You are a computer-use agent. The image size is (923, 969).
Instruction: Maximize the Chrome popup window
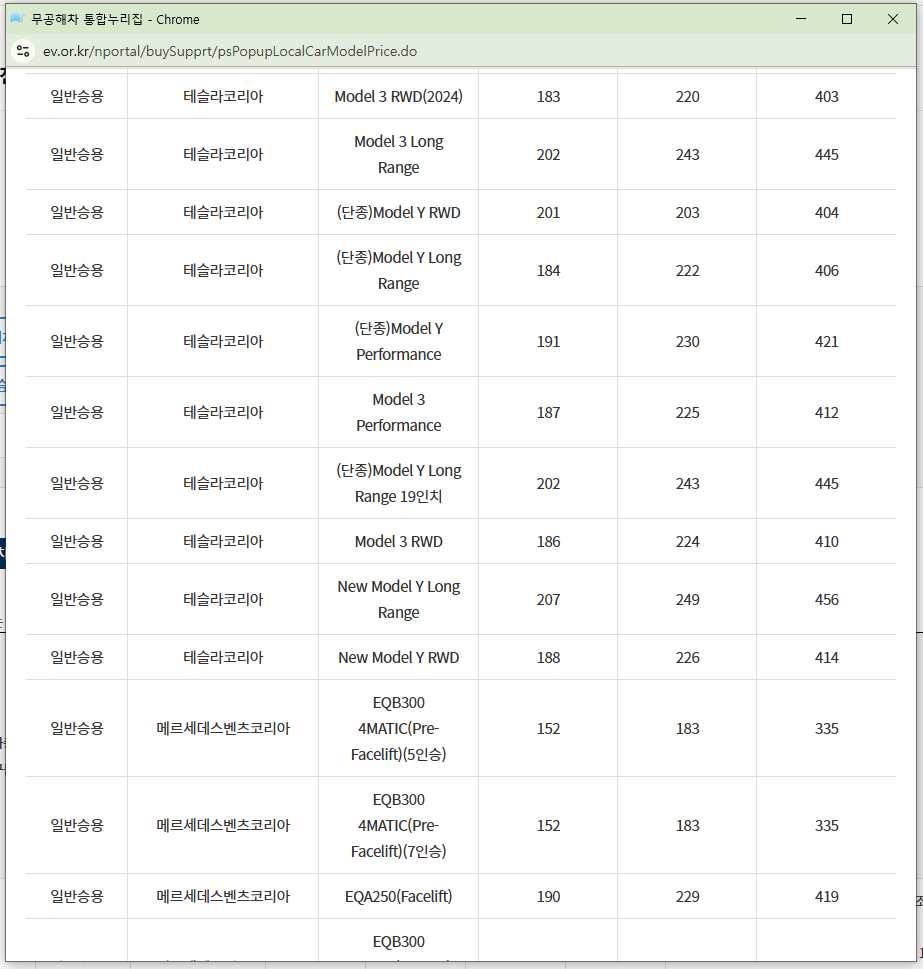(847, 19)
